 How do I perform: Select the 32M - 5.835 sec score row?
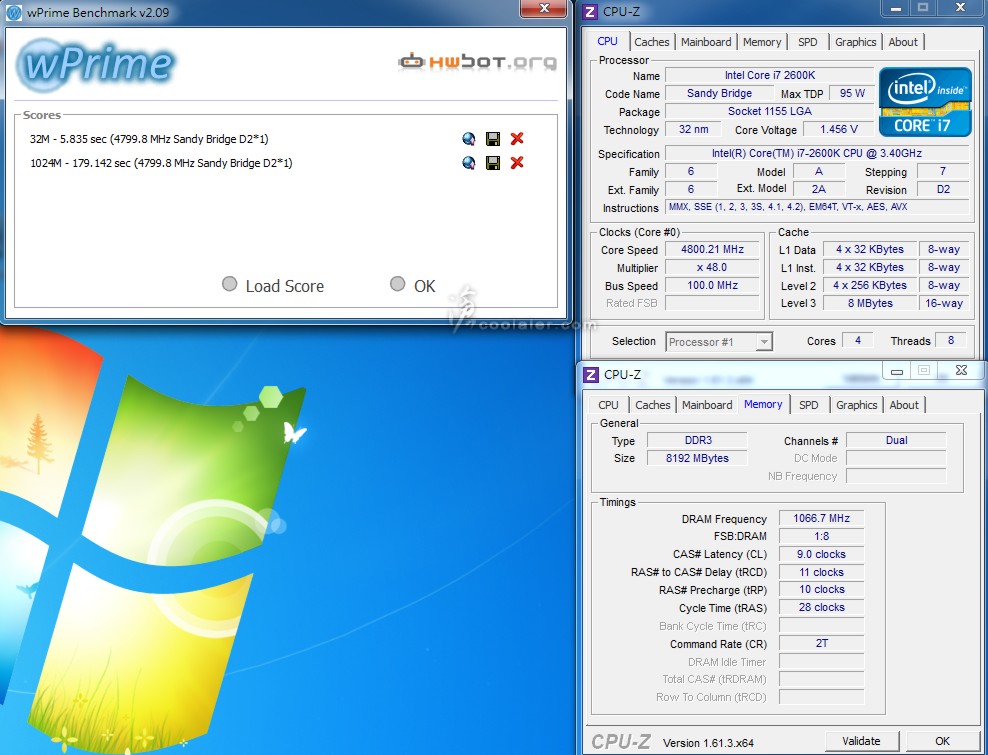149,139
